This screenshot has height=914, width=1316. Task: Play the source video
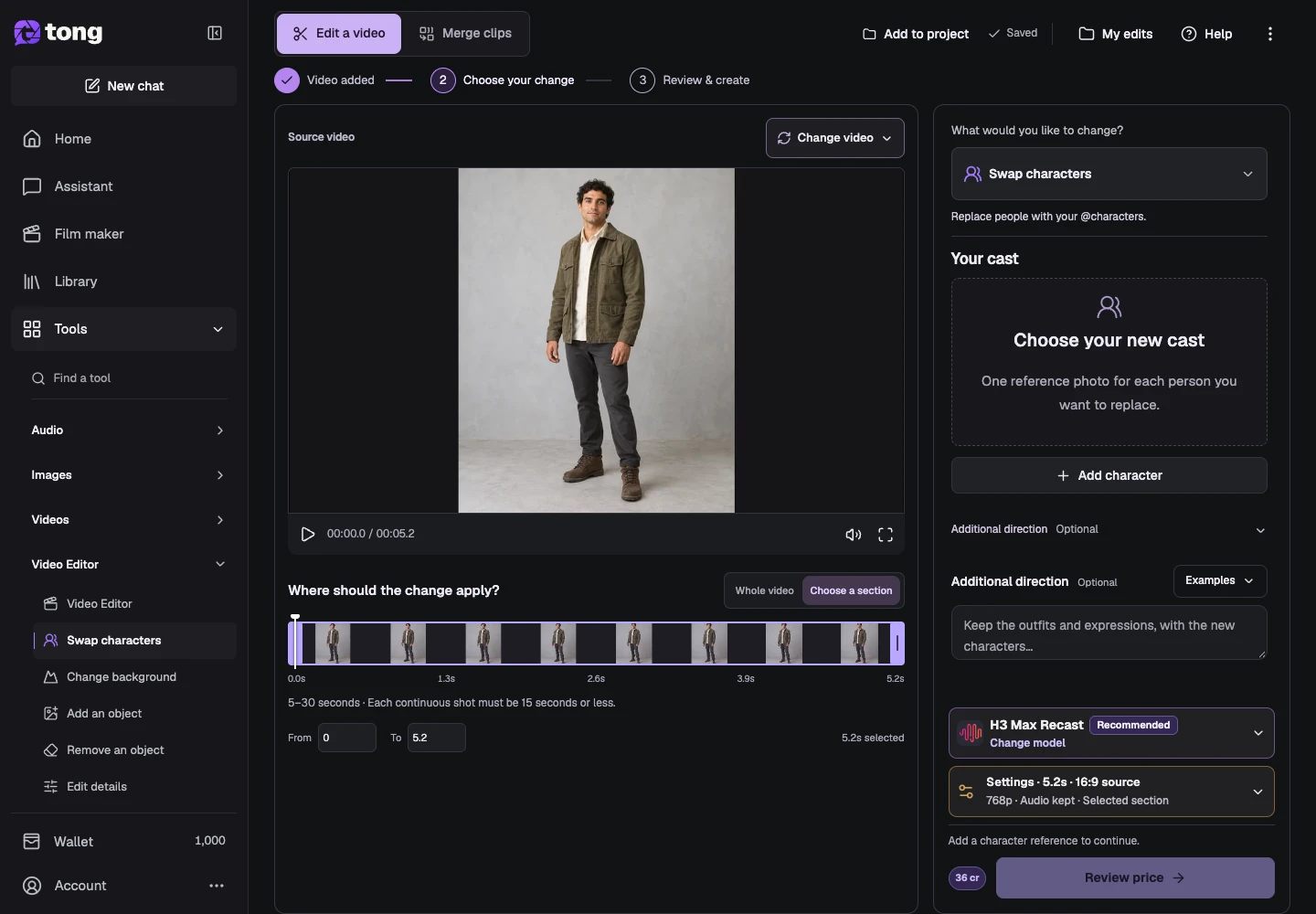coord(308,534)
